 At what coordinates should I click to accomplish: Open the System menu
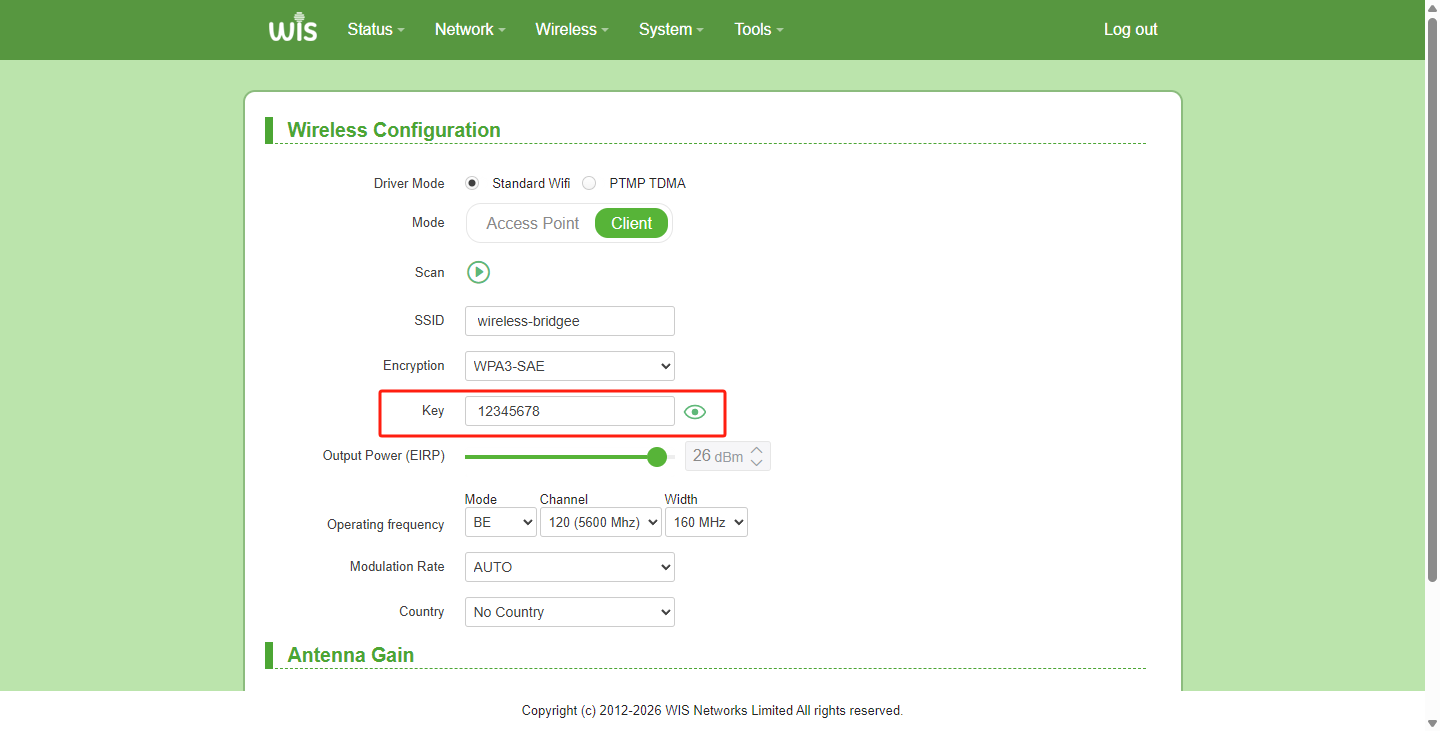(x=671, y=30)
